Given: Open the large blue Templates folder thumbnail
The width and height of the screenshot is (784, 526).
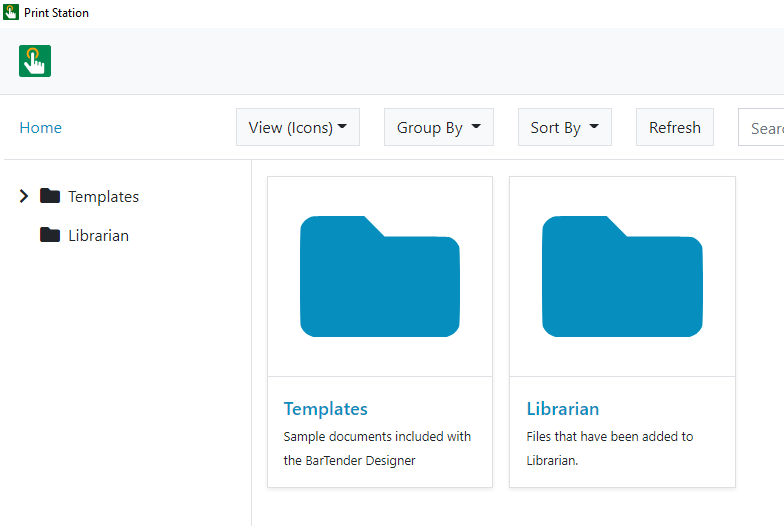Looking at the screenshot, I should [380, 276].
